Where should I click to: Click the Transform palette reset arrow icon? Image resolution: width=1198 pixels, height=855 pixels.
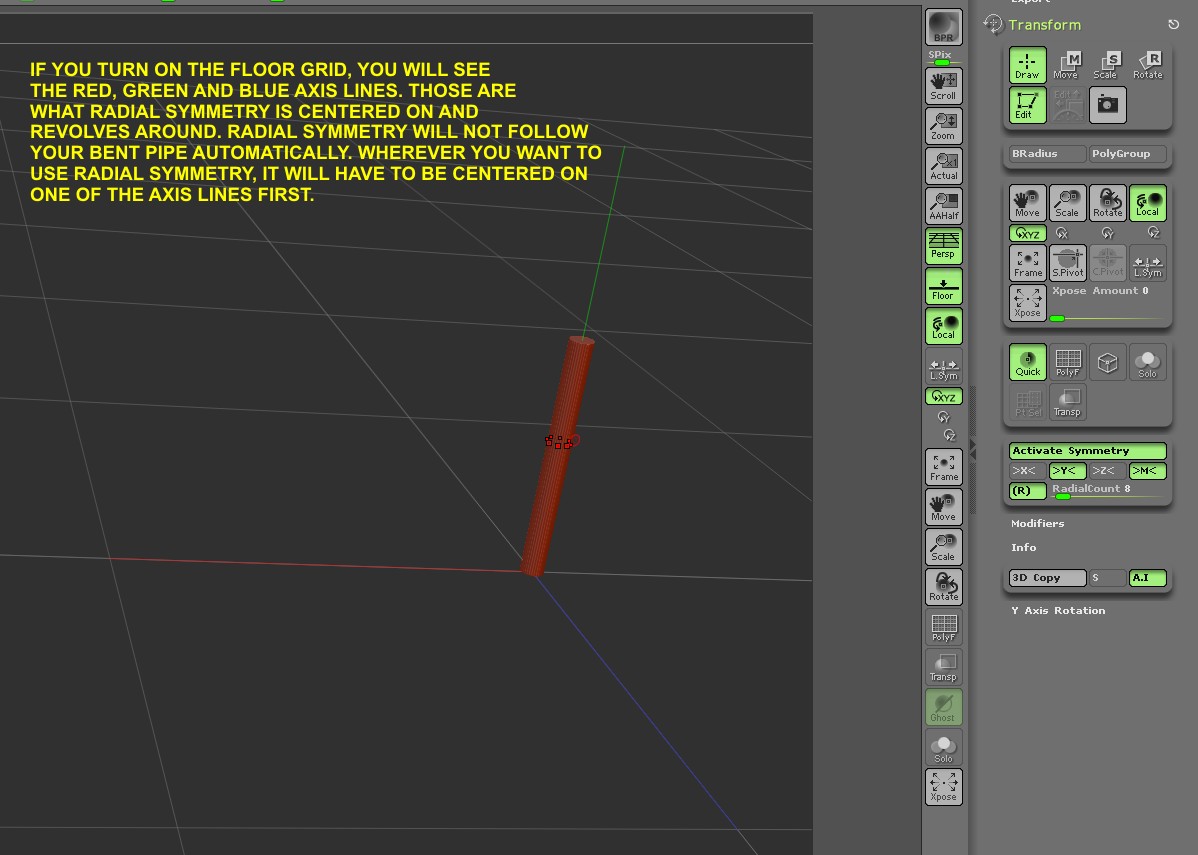[1174, 24]
